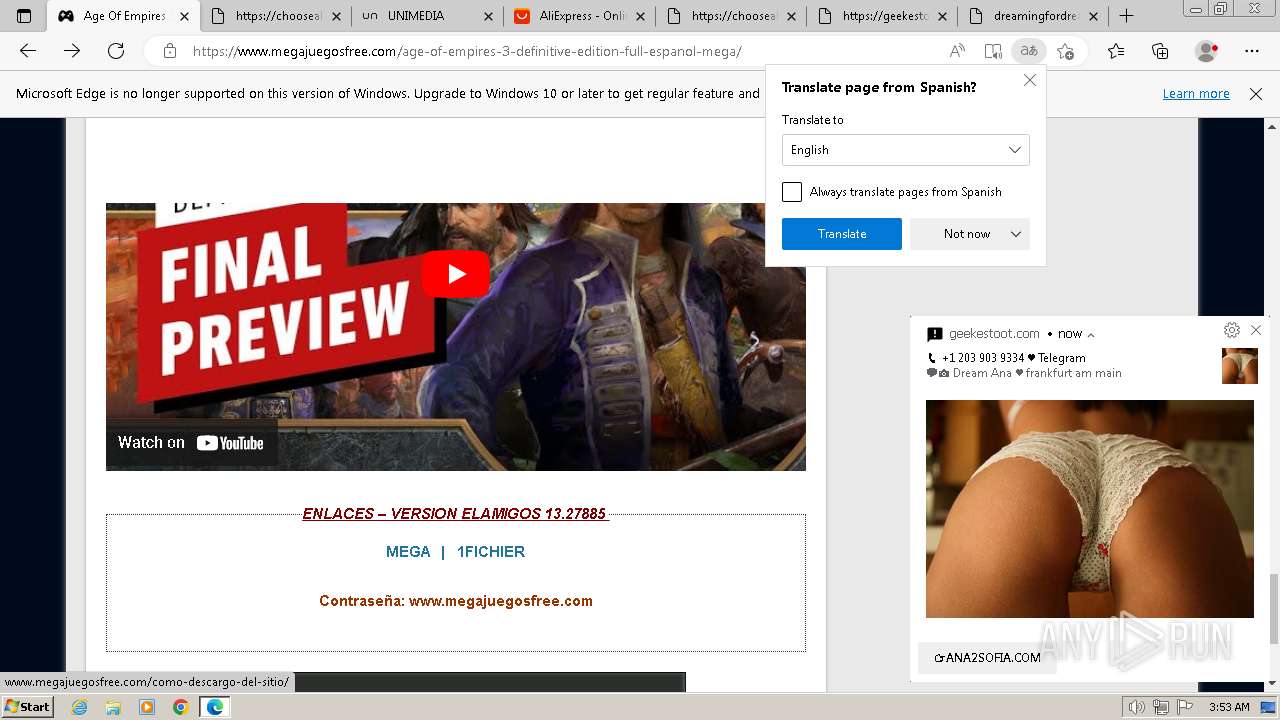Click the translate icon in address bar

1029,51
